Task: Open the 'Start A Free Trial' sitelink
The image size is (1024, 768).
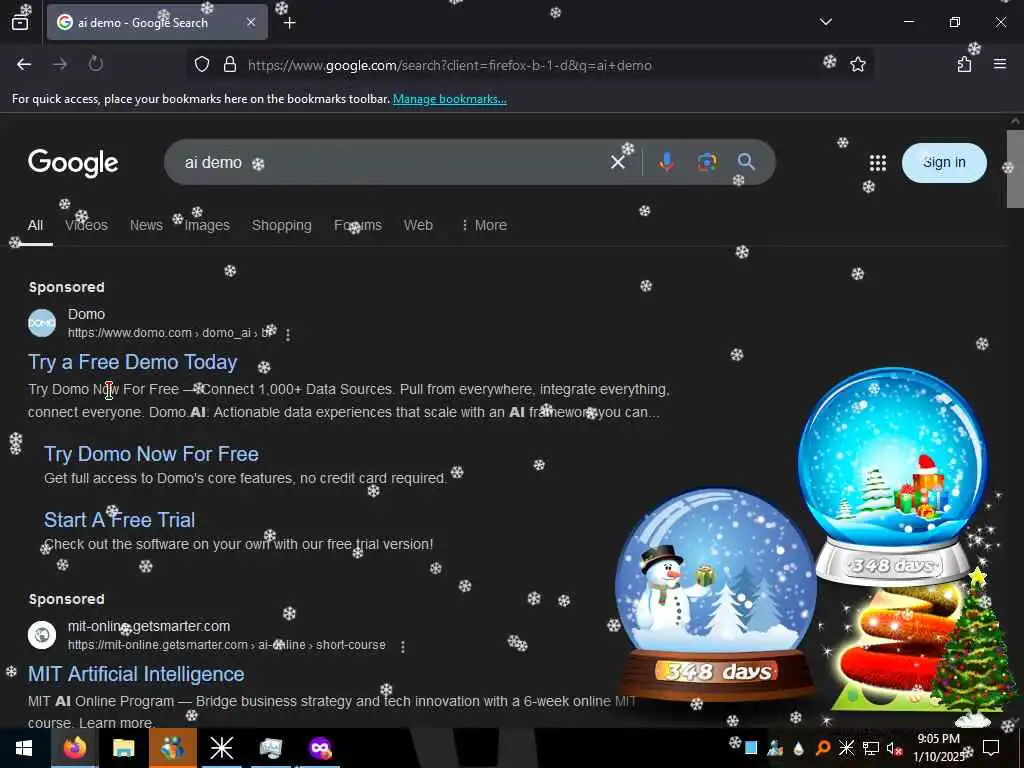Action: pos(120,520)
